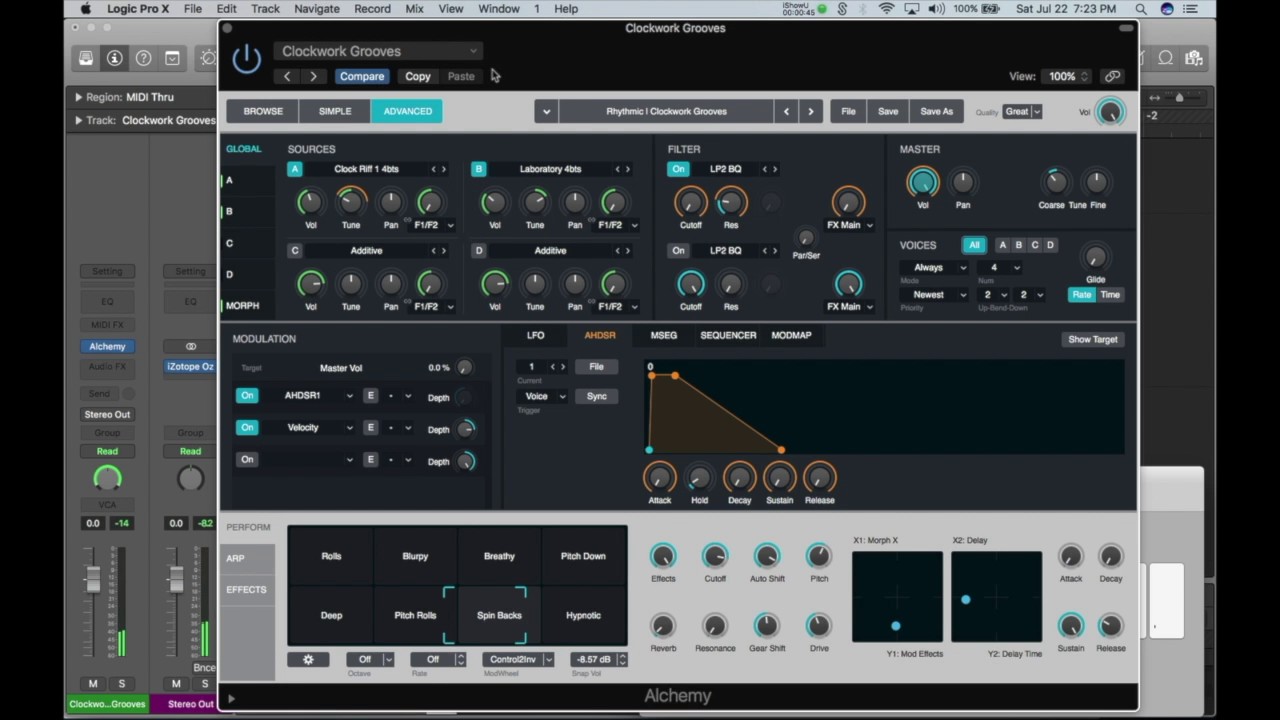1280x720 pixels.
Task: Toggle source A on/off button
Action: click(x=295, y=169)
